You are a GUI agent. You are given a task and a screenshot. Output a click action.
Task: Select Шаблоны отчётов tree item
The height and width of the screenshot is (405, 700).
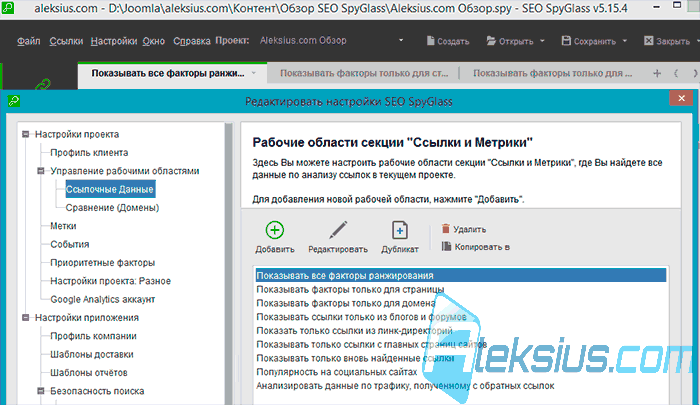88,372
